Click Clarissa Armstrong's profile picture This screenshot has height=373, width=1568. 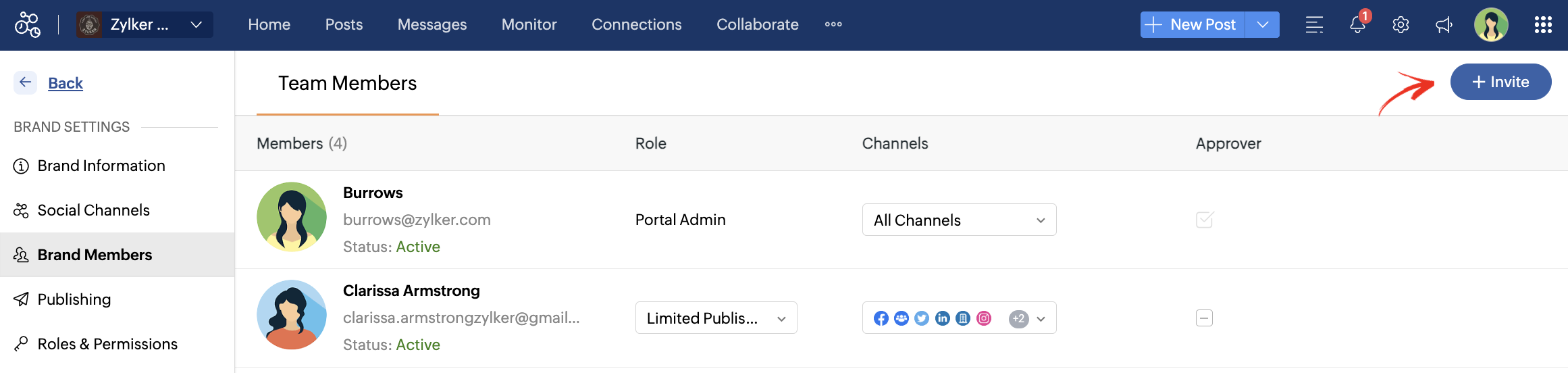tap(292, 315)
